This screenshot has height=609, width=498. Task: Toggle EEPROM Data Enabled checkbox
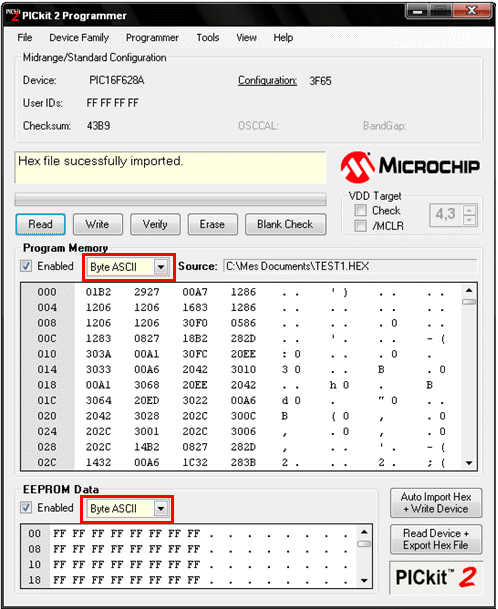point(26,507)
